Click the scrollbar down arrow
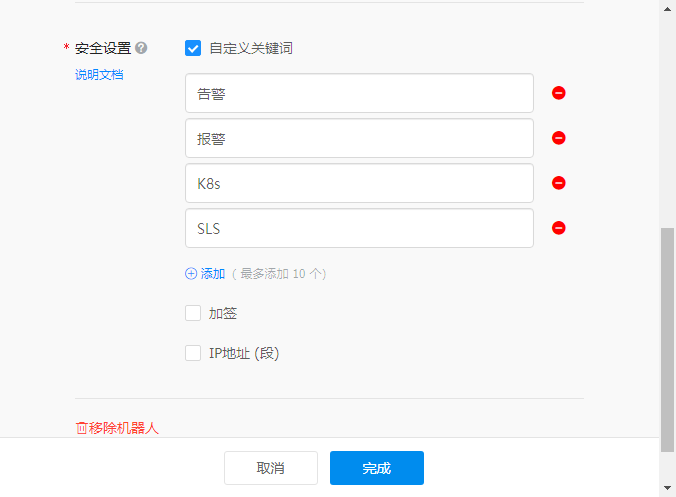Viewport: 676px width, 497px height. [x=667, y=488]
